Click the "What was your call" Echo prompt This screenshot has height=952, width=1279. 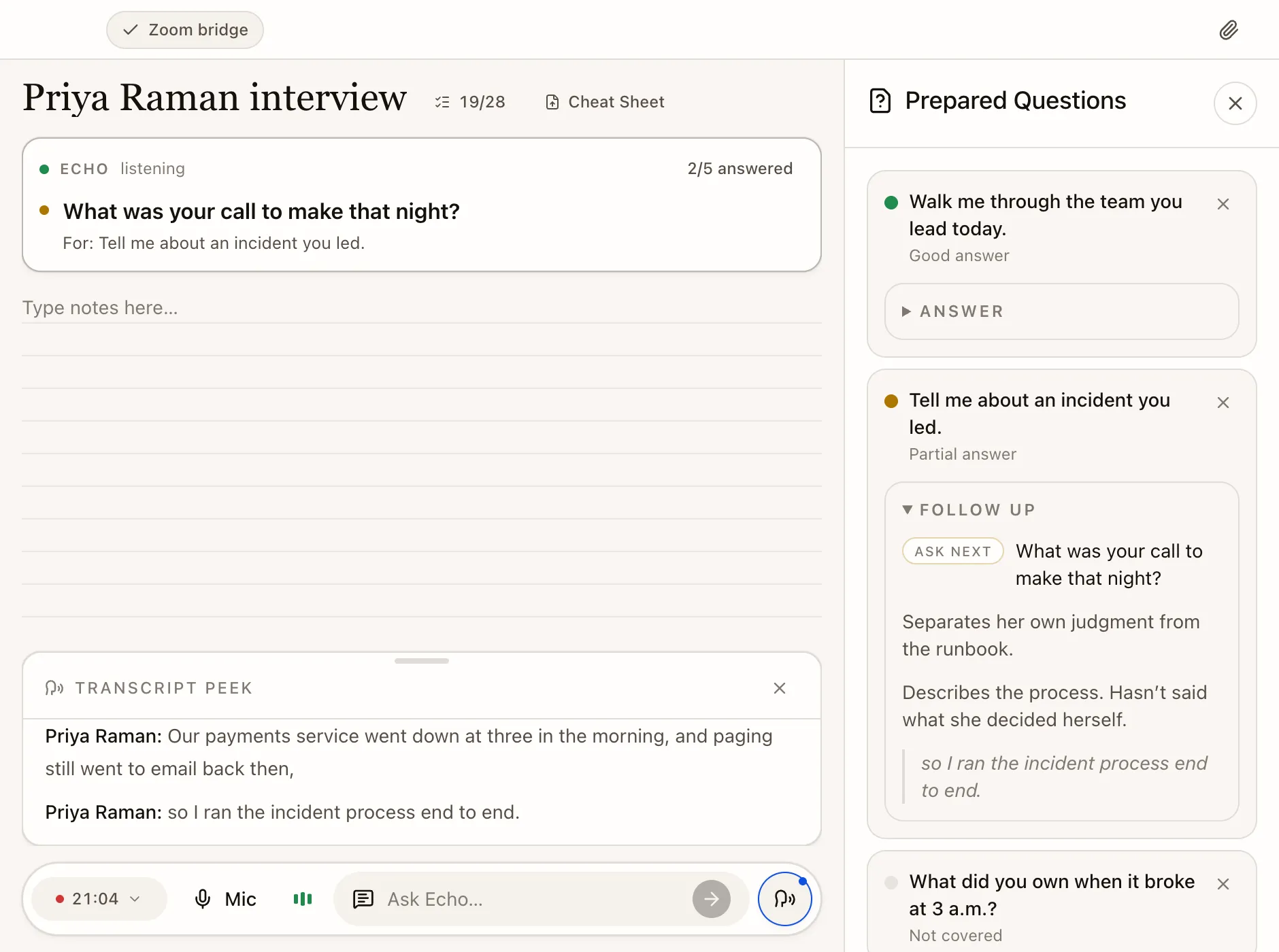pyautogui.click(x=261, y=211)
